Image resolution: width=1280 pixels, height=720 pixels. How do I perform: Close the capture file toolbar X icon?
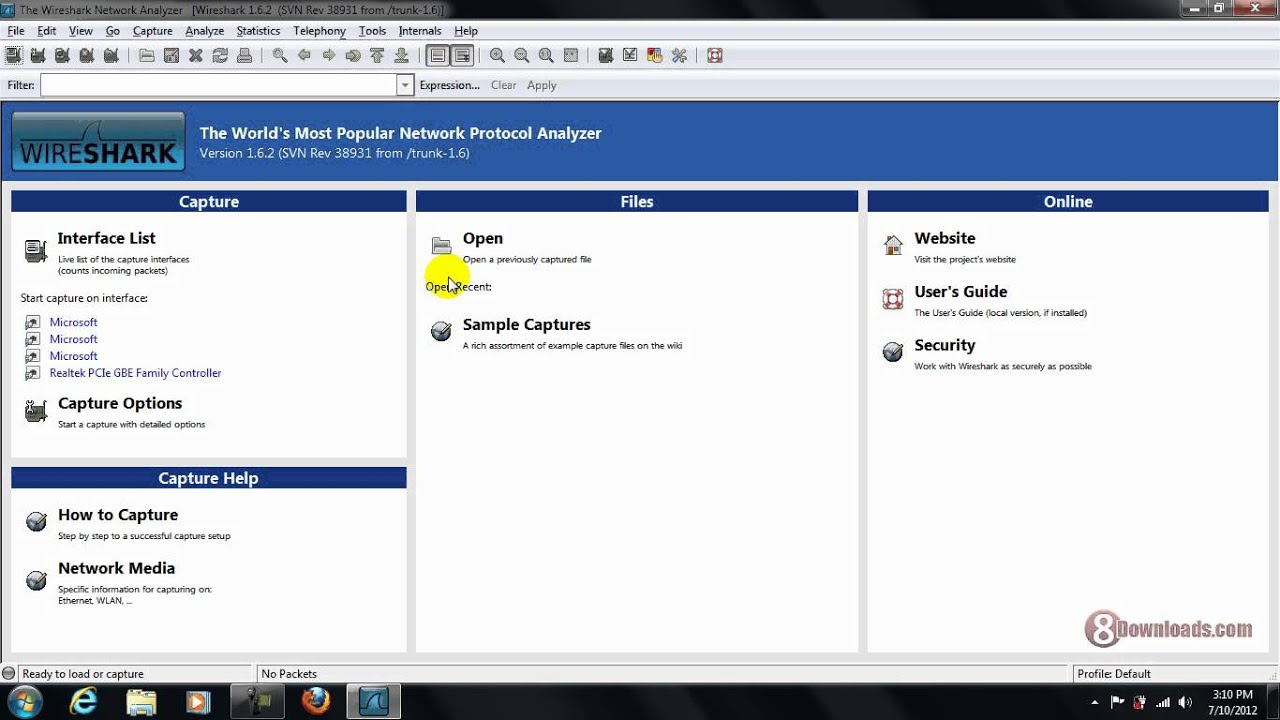(196, 56)
